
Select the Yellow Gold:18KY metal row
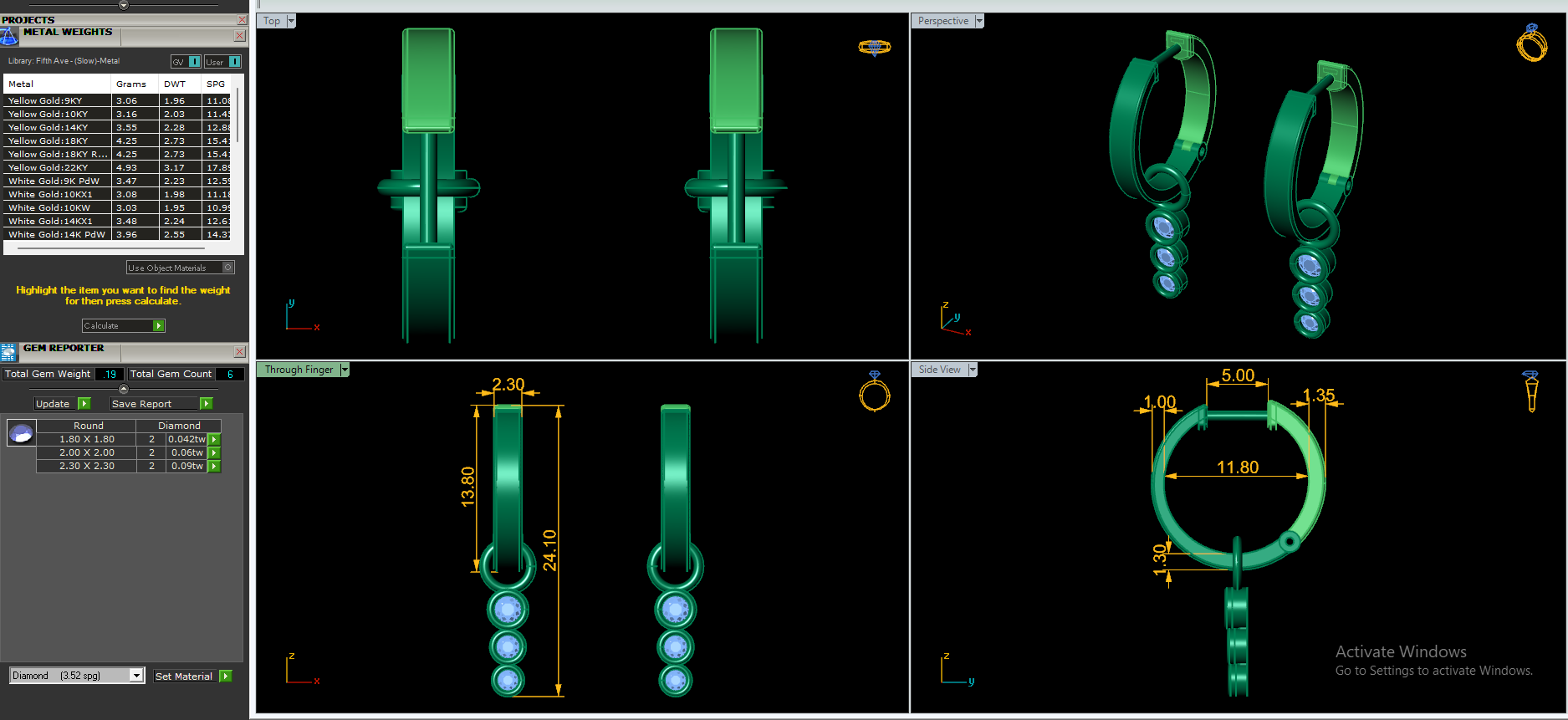pos(117,140)
